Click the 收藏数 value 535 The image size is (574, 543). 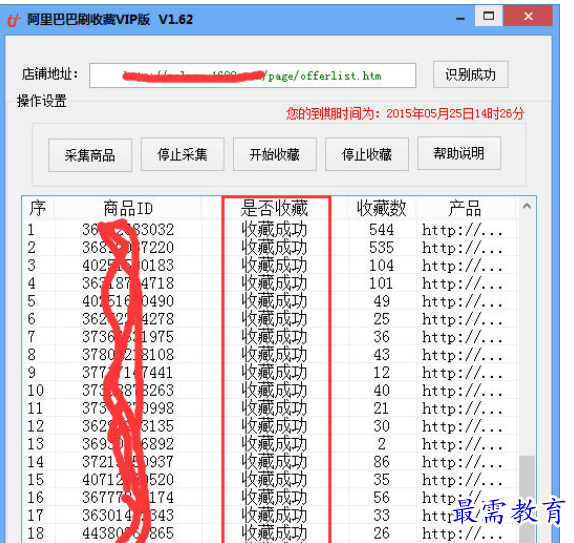coord(381,248)
